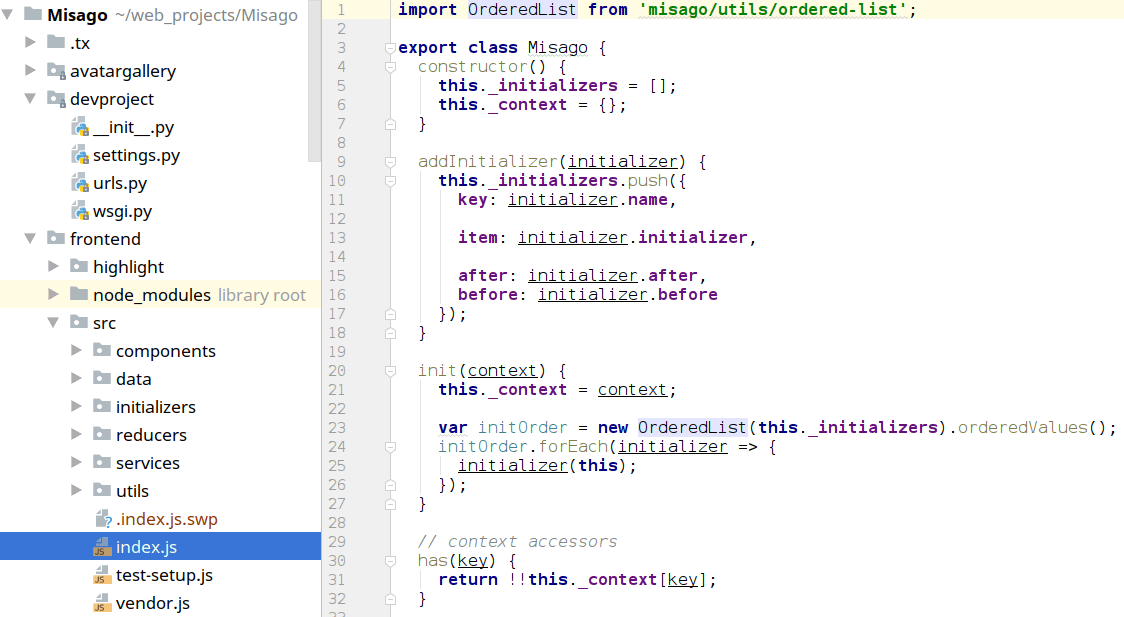The width and height of the screenshot is (1124, 617).
Task: Click the project tree vertical scrollbar
Action: tap(314, 80)
